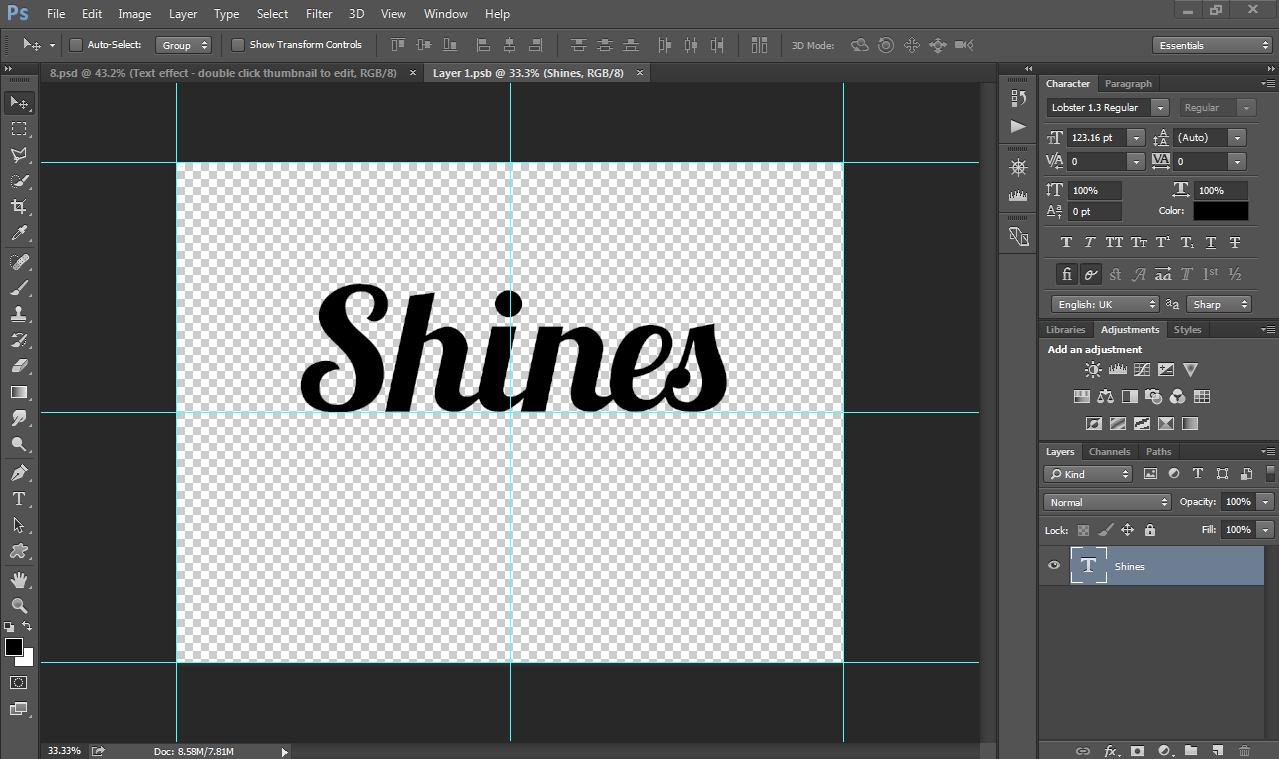Open layer styles via the fx icon
Viewport: 1279px width, 759px height.
[1110, 751]
